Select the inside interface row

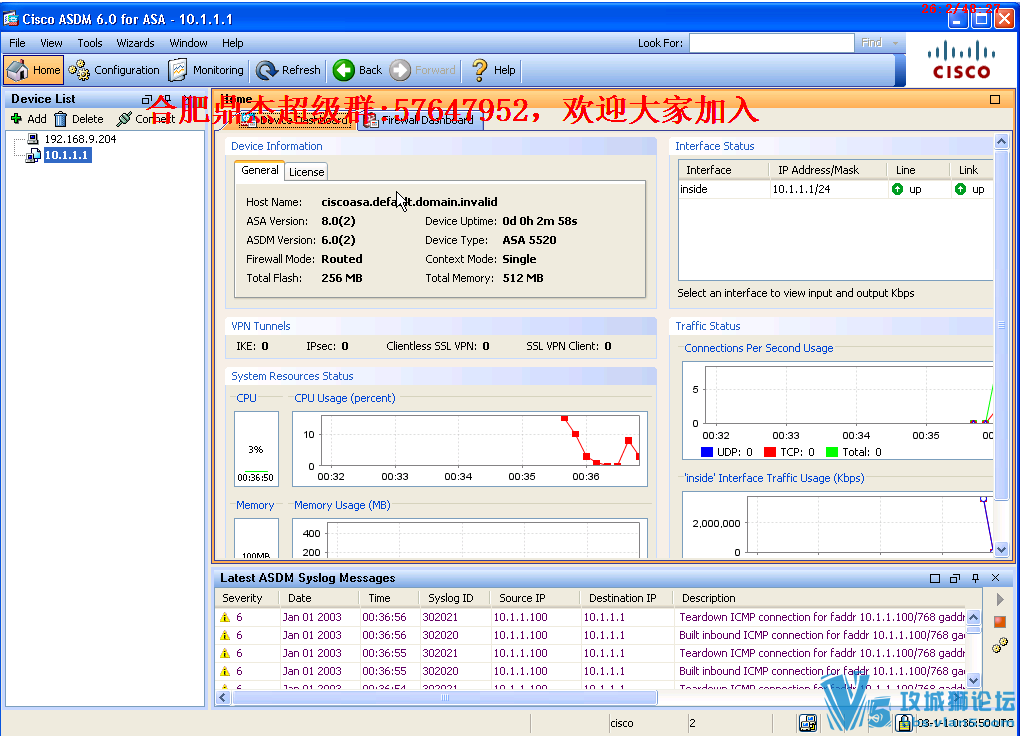(x=835, y=189)
